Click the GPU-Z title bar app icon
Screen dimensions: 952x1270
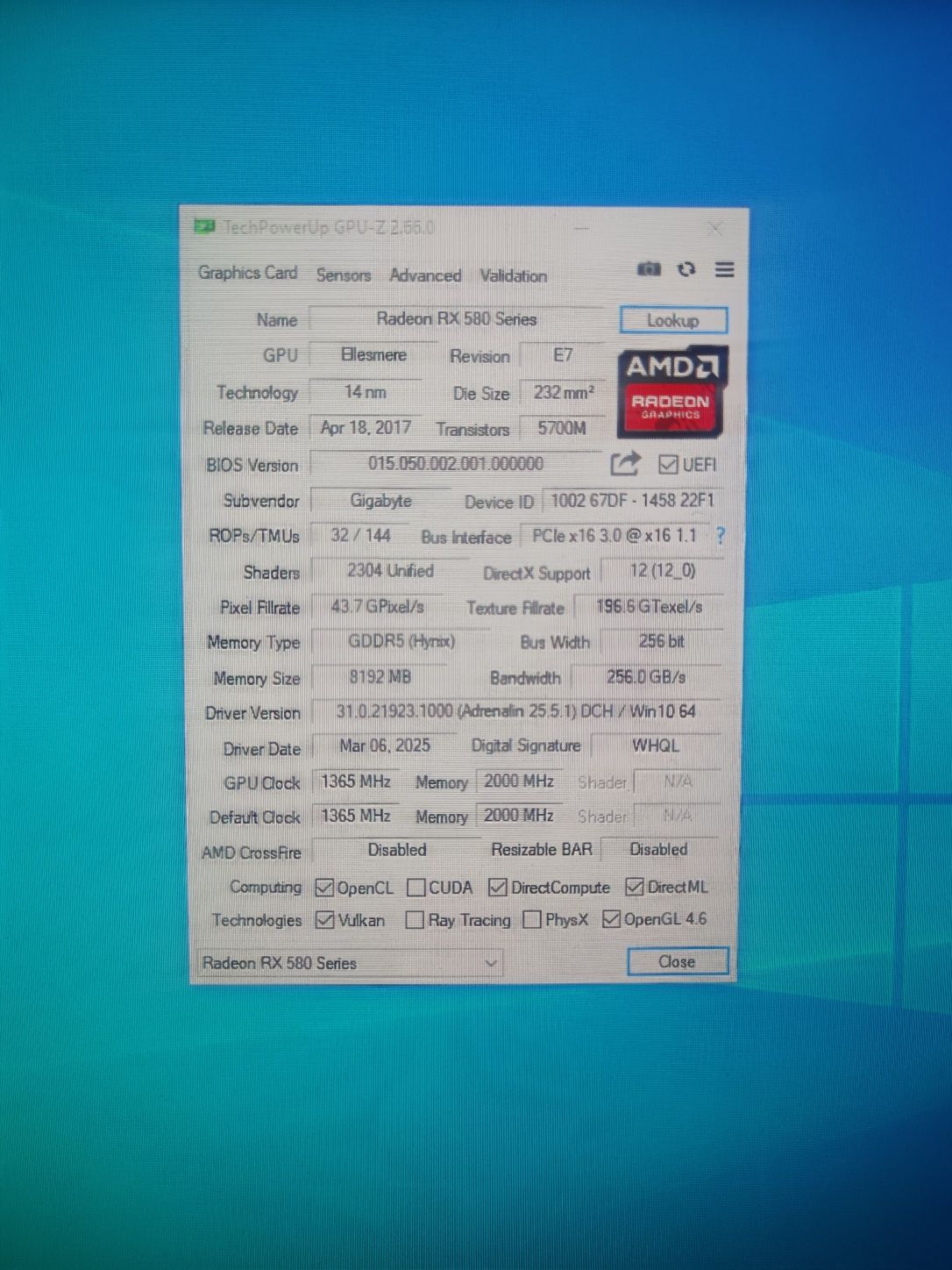(204, 227)
